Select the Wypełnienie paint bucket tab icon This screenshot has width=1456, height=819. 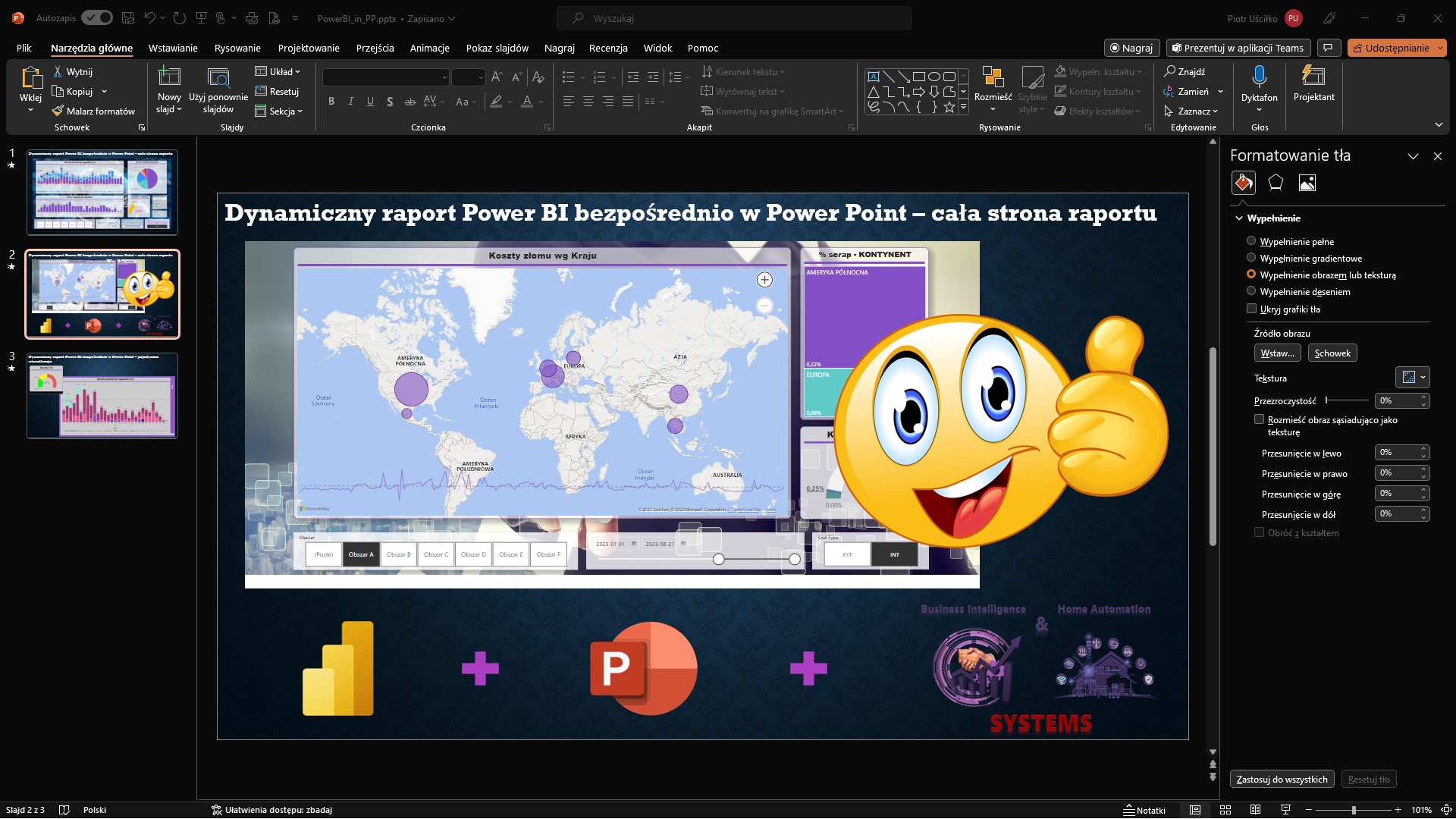pyautogui.click(x=1244, y=183)
